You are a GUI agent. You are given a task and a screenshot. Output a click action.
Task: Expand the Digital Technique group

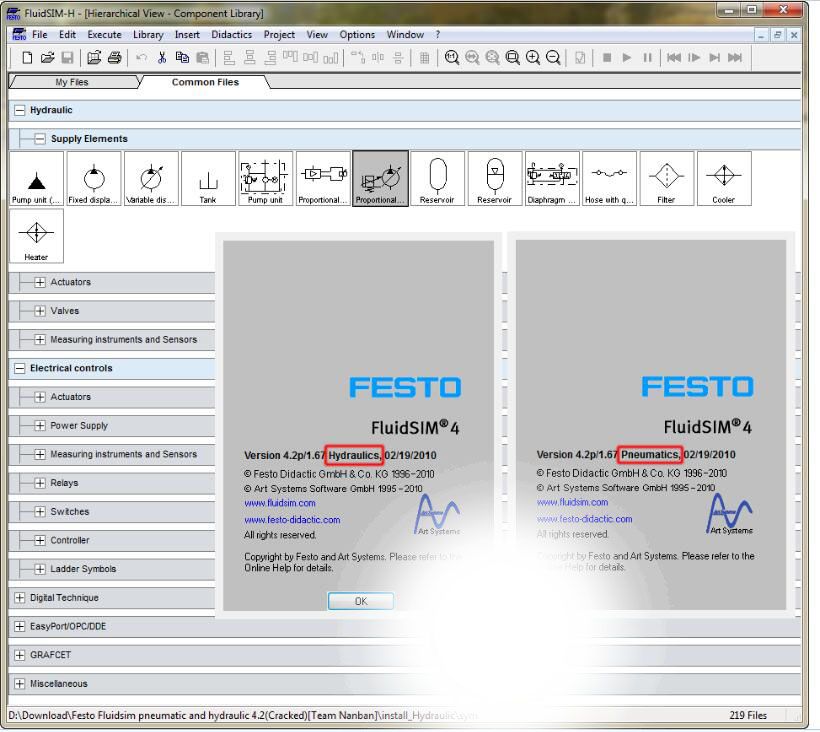[19, 598]
